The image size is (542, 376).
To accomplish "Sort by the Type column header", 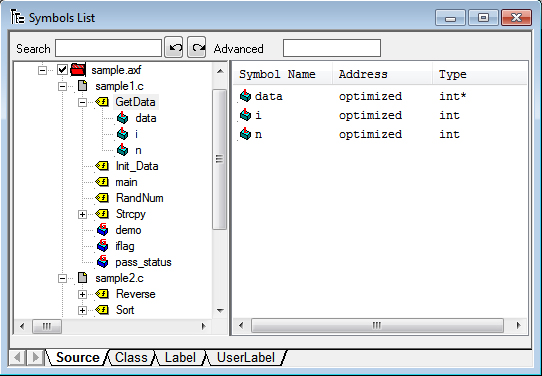I will pos(480,74).
